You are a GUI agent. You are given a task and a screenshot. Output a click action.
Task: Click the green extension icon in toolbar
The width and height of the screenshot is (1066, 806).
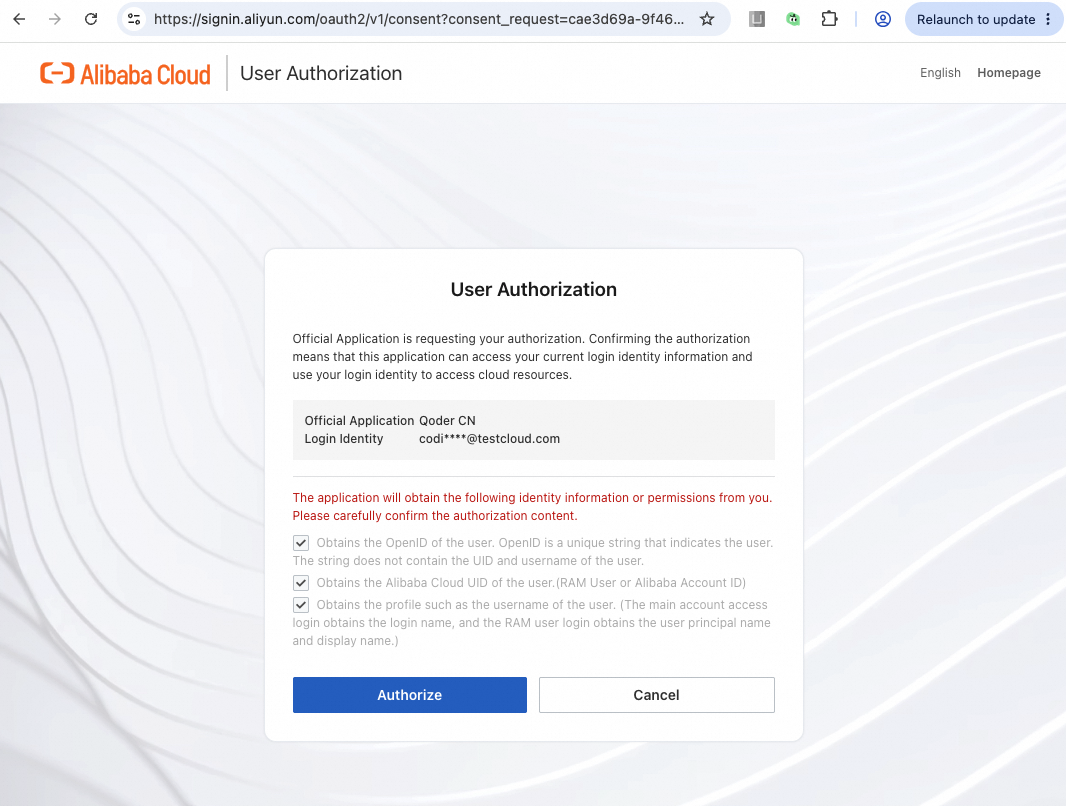pos(793,19)
